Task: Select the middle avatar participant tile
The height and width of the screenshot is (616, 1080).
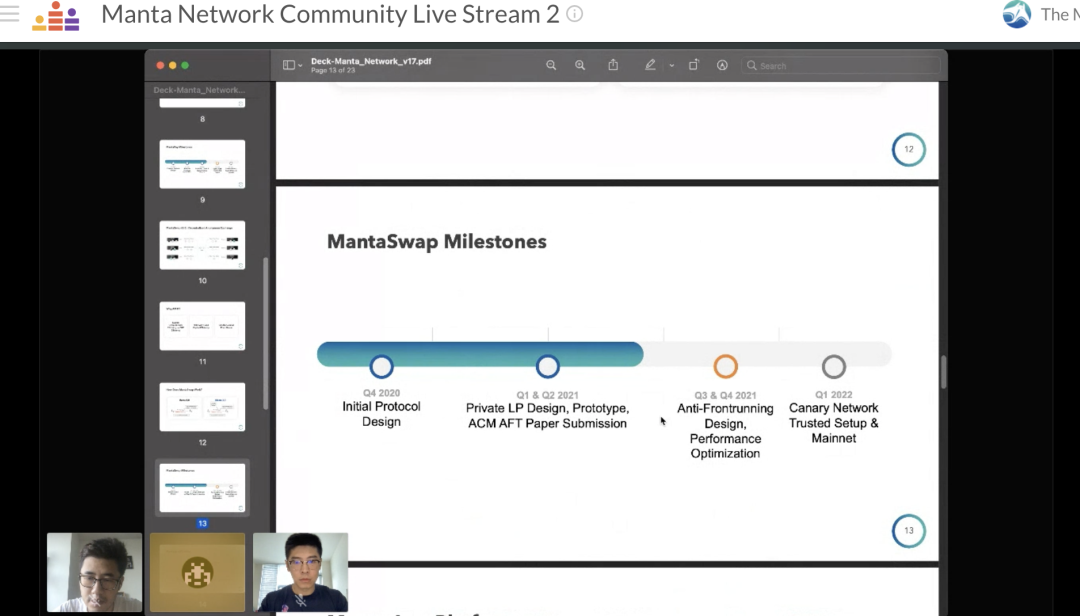Action: pyautogui.click(x=198, y=572)
